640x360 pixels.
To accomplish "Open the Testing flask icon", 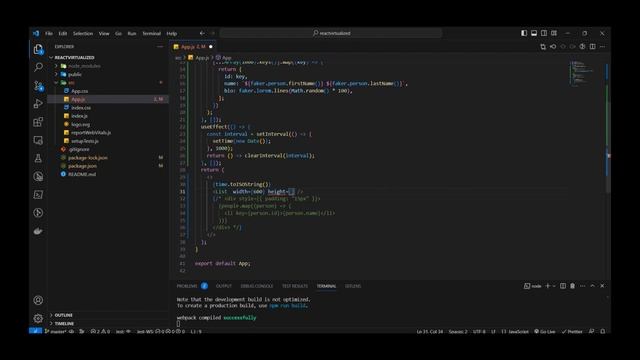I will click(x=38, y=158).
